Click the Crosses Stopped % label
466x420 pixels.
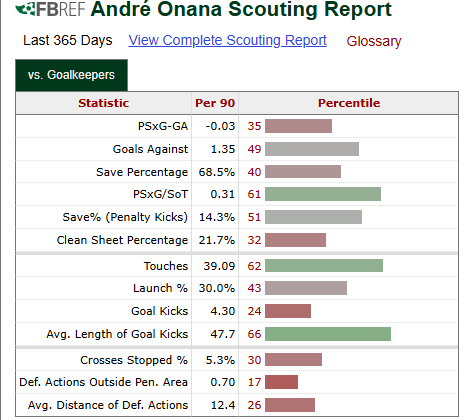tap(134, 360)
